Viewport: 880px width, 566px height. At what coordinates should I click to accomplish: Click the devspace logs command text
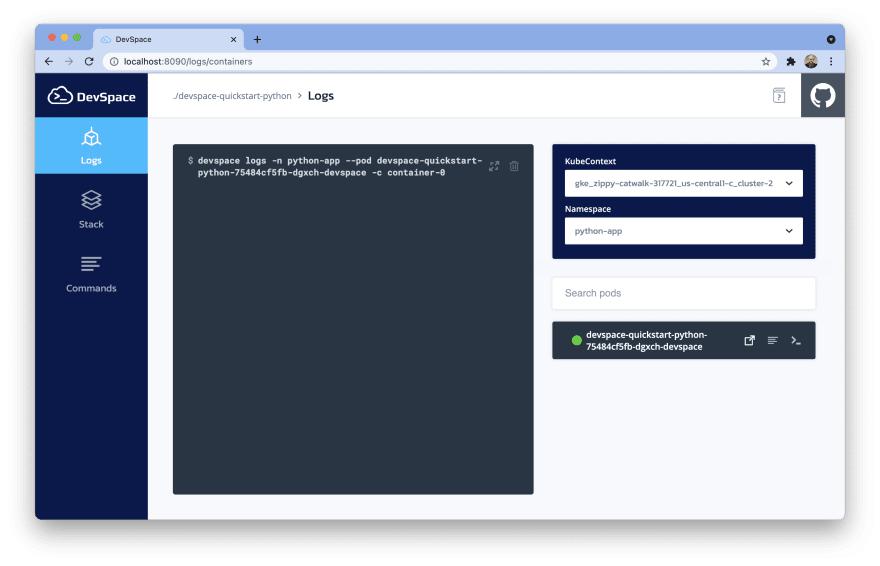pos(339,167)
